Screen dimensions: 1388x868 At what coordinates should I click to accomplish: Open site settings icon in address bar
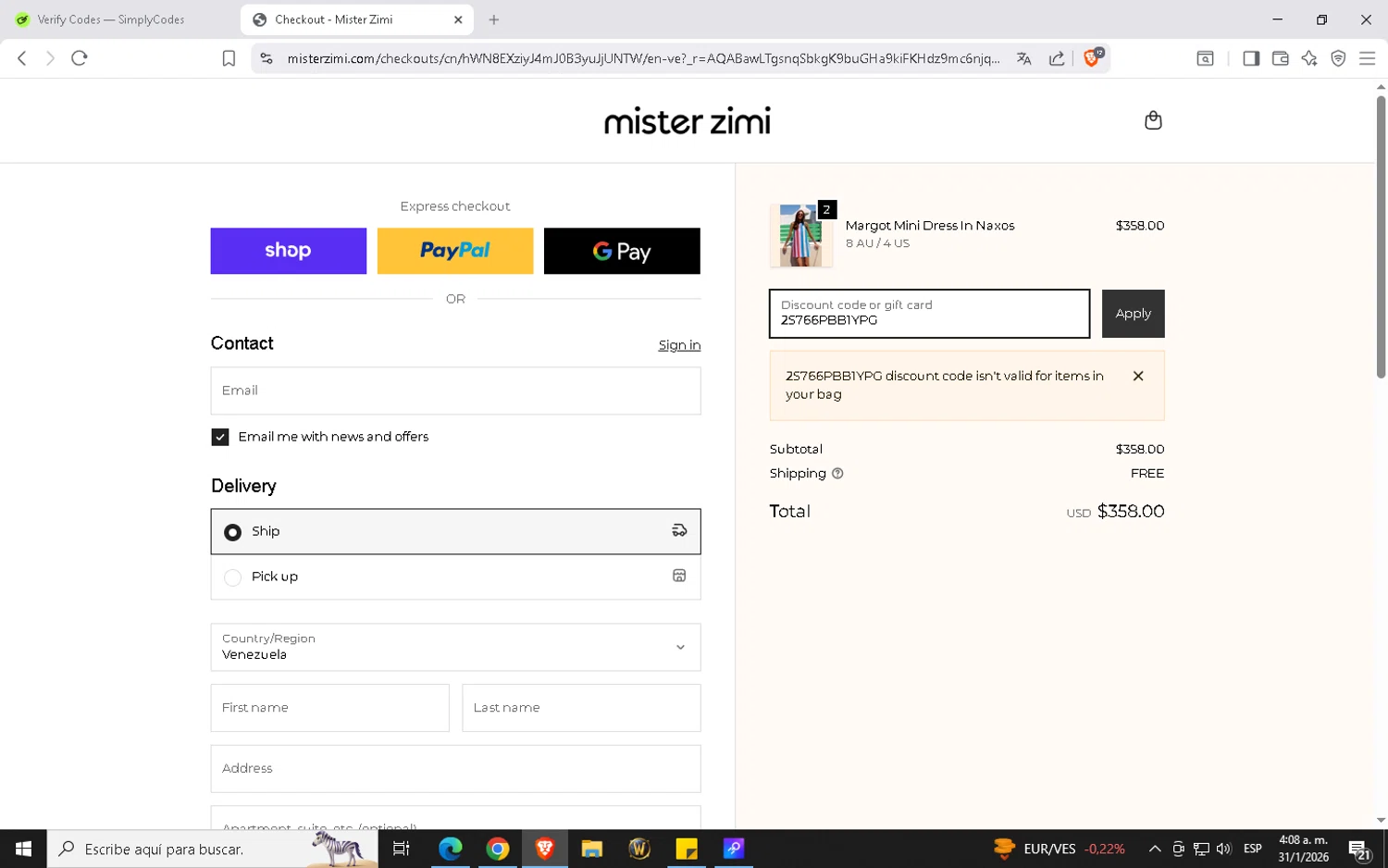266,58
